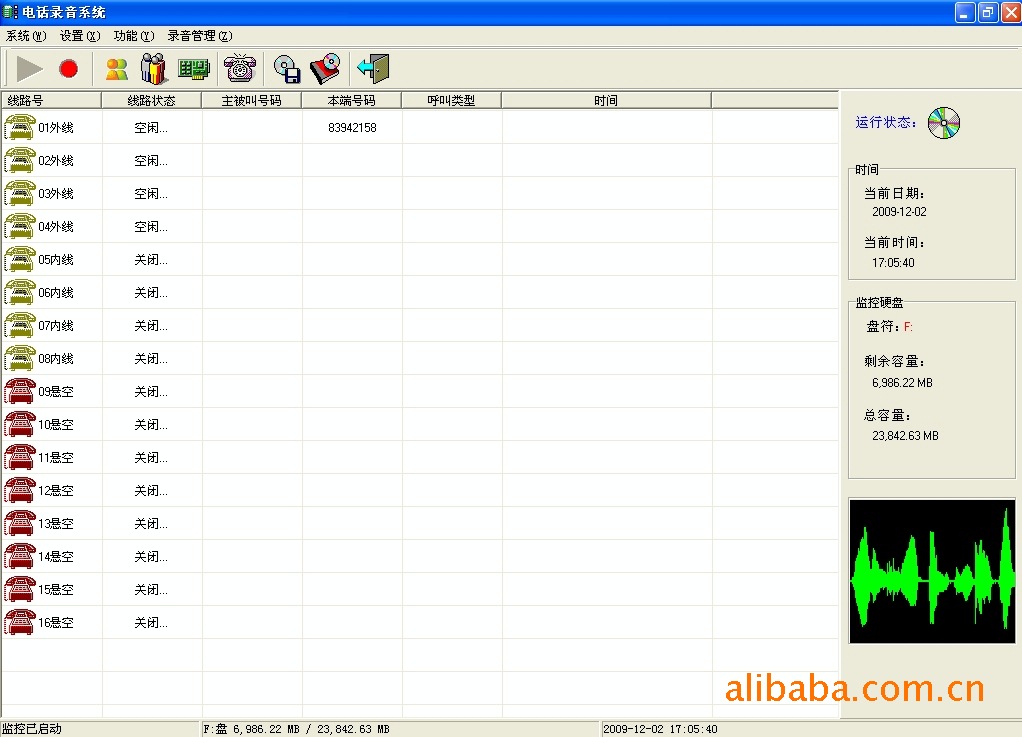Select the 05内线 line row

55,260
